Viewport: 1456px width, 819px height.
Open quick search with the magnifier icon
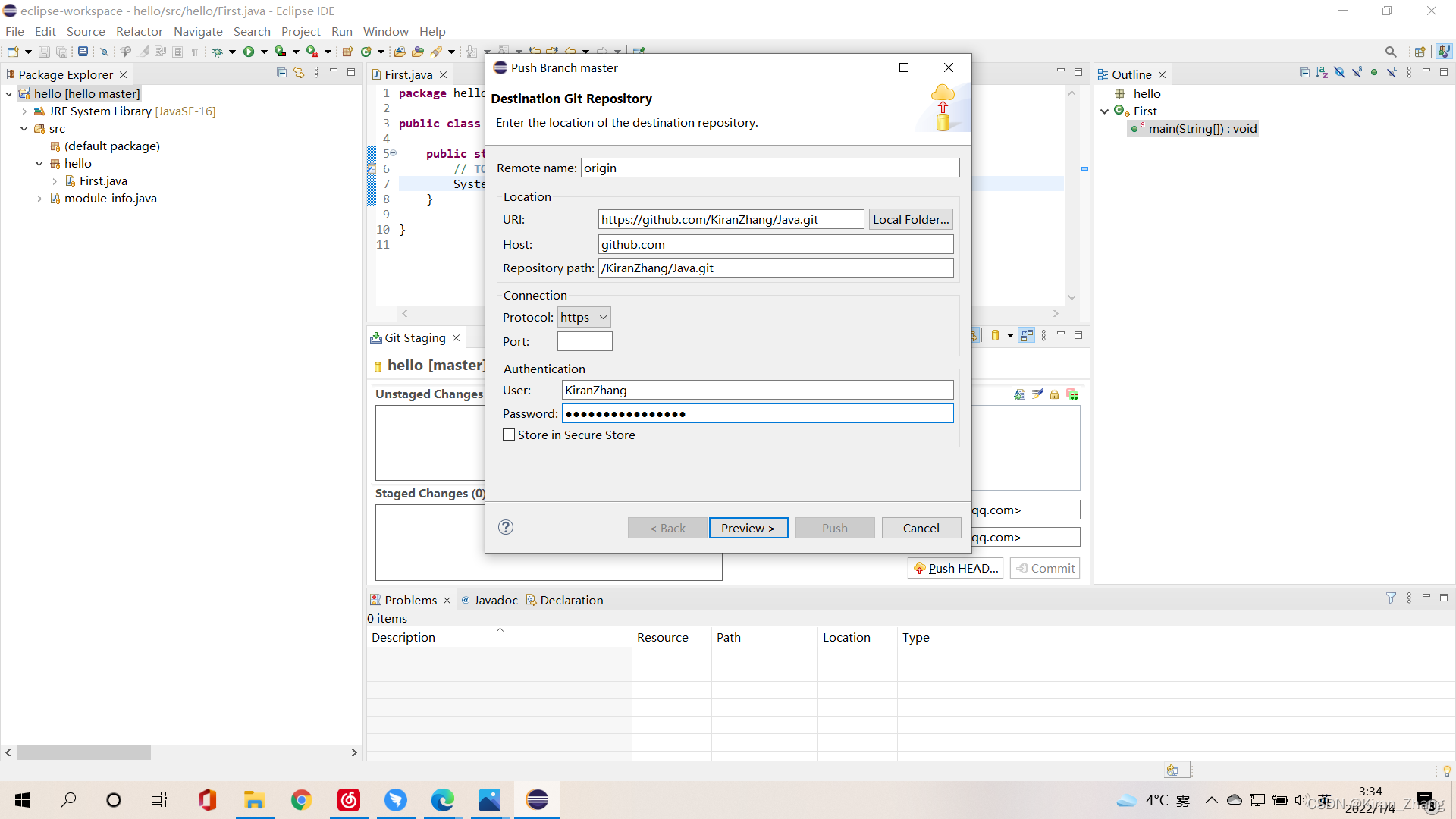(x=1392, y=51)
